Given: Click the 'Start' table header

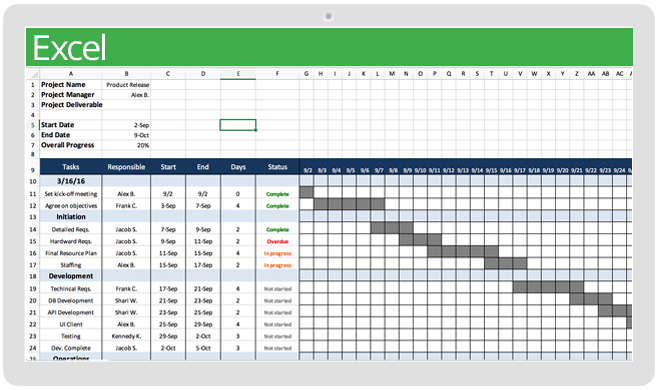Looking at the screenshot, I should point(168,167).
